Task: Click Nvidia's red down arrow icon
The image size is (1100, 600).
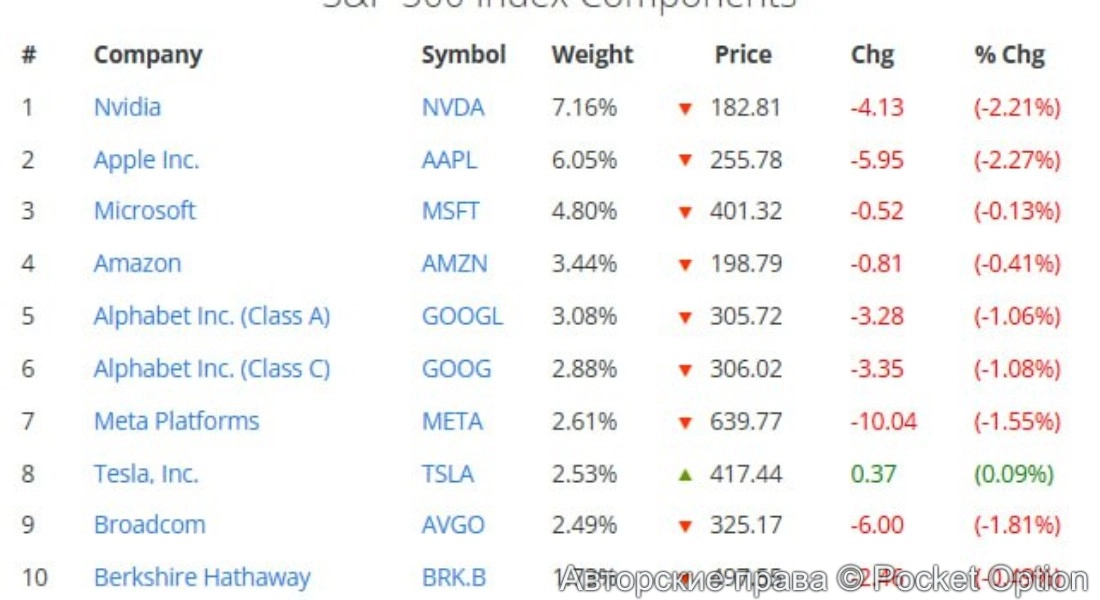Action: (x=685, y=108)
